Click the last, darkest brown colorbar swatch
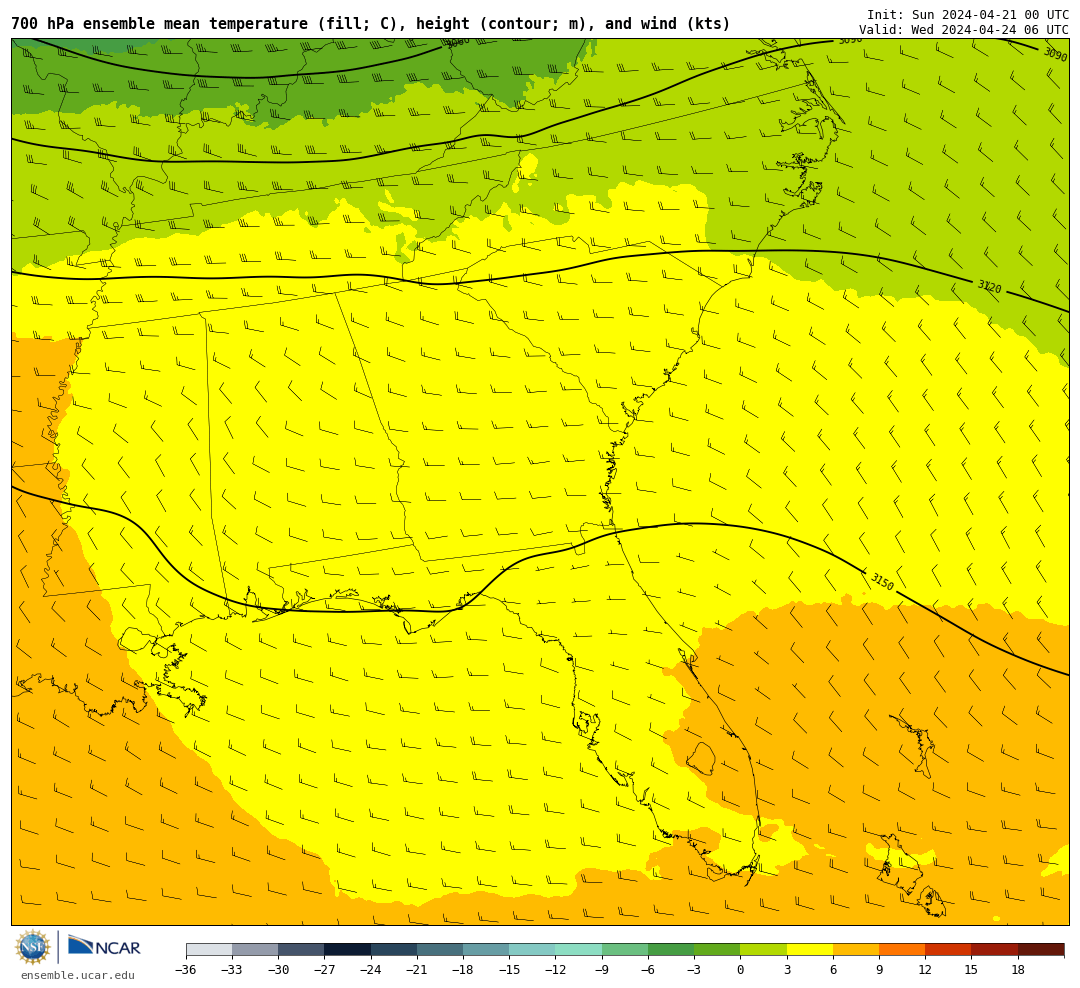The height and width of the screenshot is (988, 1080). click(x=1041, y=950)
